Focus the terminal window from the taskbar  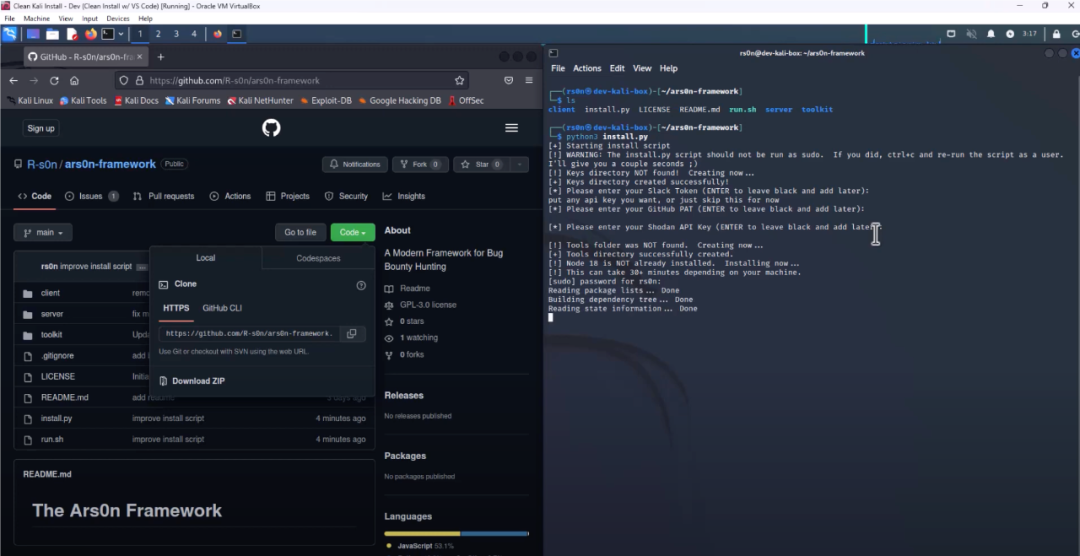(x=236, y=34)
